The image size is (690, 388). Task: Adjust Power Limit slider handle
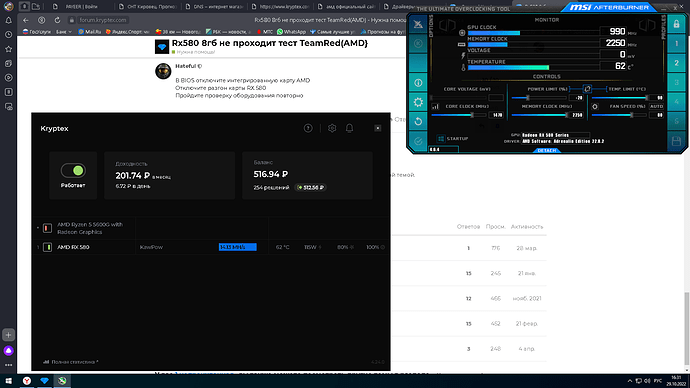coord(528,98)
